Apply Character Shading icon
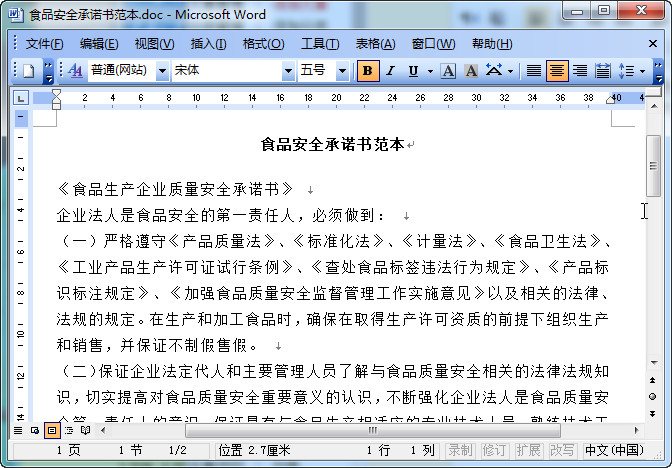The height and width of the screenshot is (468, 672). [471, 71]
